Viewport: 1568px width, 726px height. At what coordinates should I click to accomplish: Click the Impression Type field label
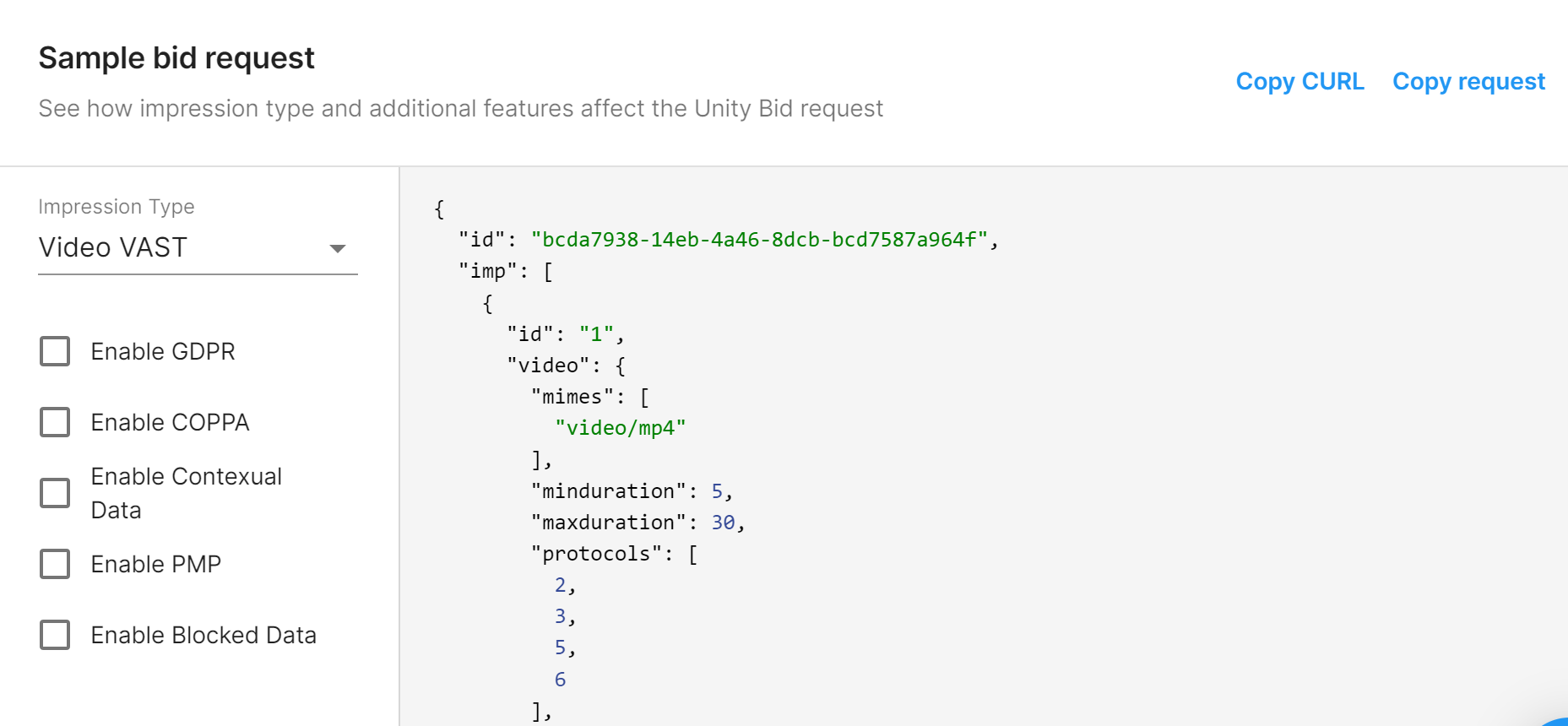117,207
